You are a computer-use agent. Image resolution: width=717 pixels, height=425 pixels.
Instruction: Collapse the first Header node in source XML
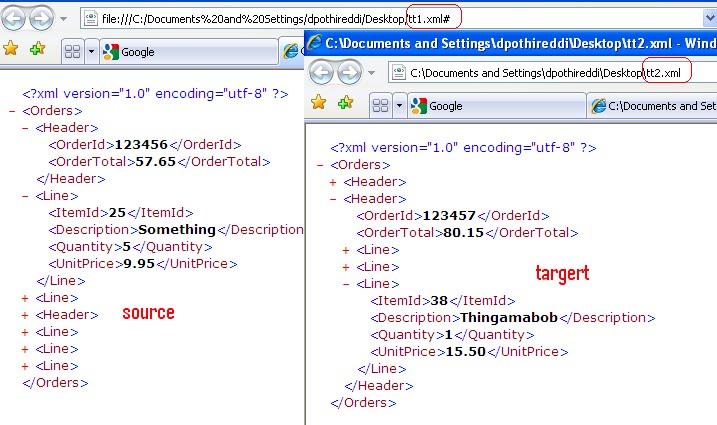(x=25, y=128)
